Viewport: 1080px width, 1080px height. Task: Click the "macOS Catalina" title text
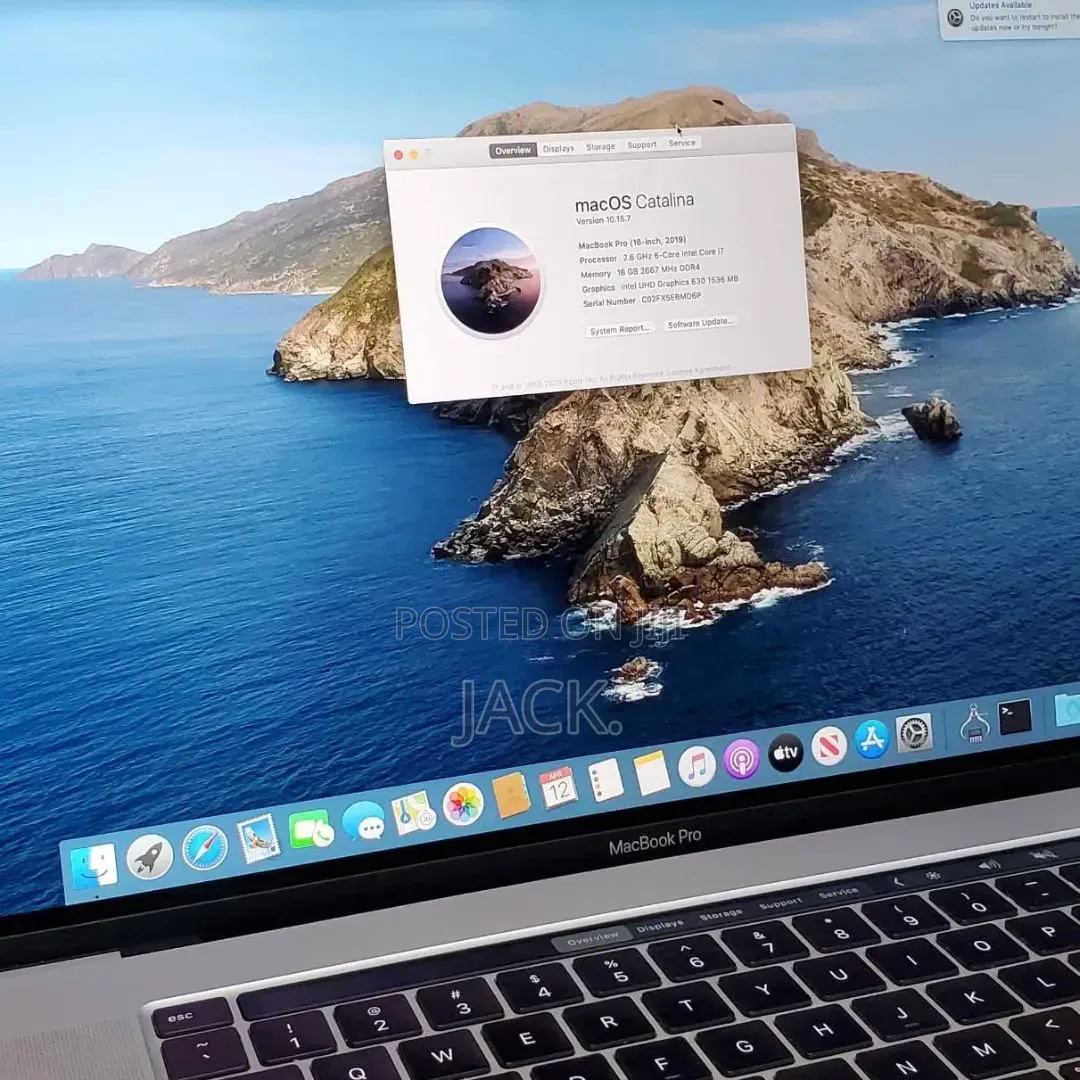pyautogui.click(x=634, y=202)
